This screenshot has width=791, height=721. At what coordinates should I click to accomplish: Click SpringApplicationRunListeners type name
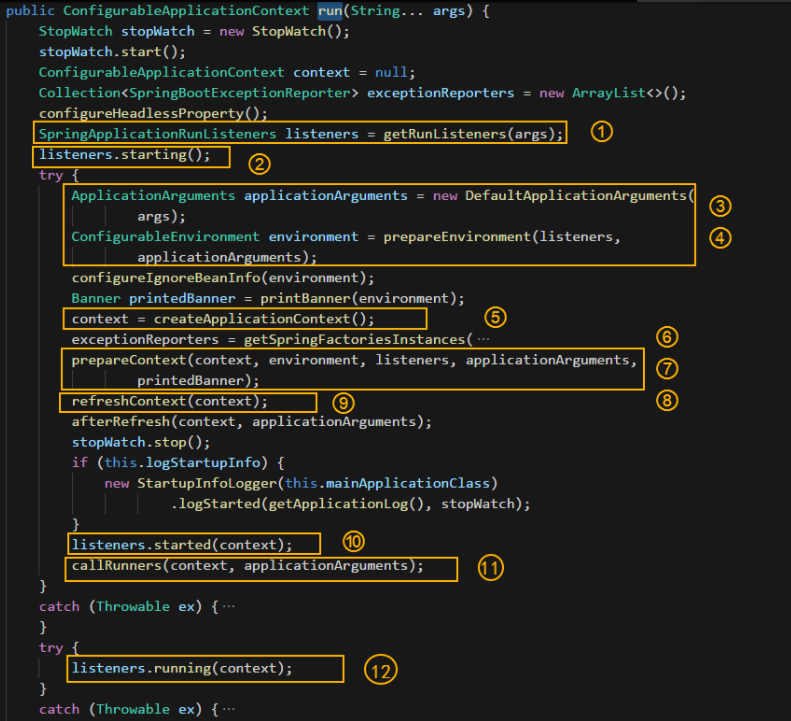pyautogui.click(x=157, y=134)
